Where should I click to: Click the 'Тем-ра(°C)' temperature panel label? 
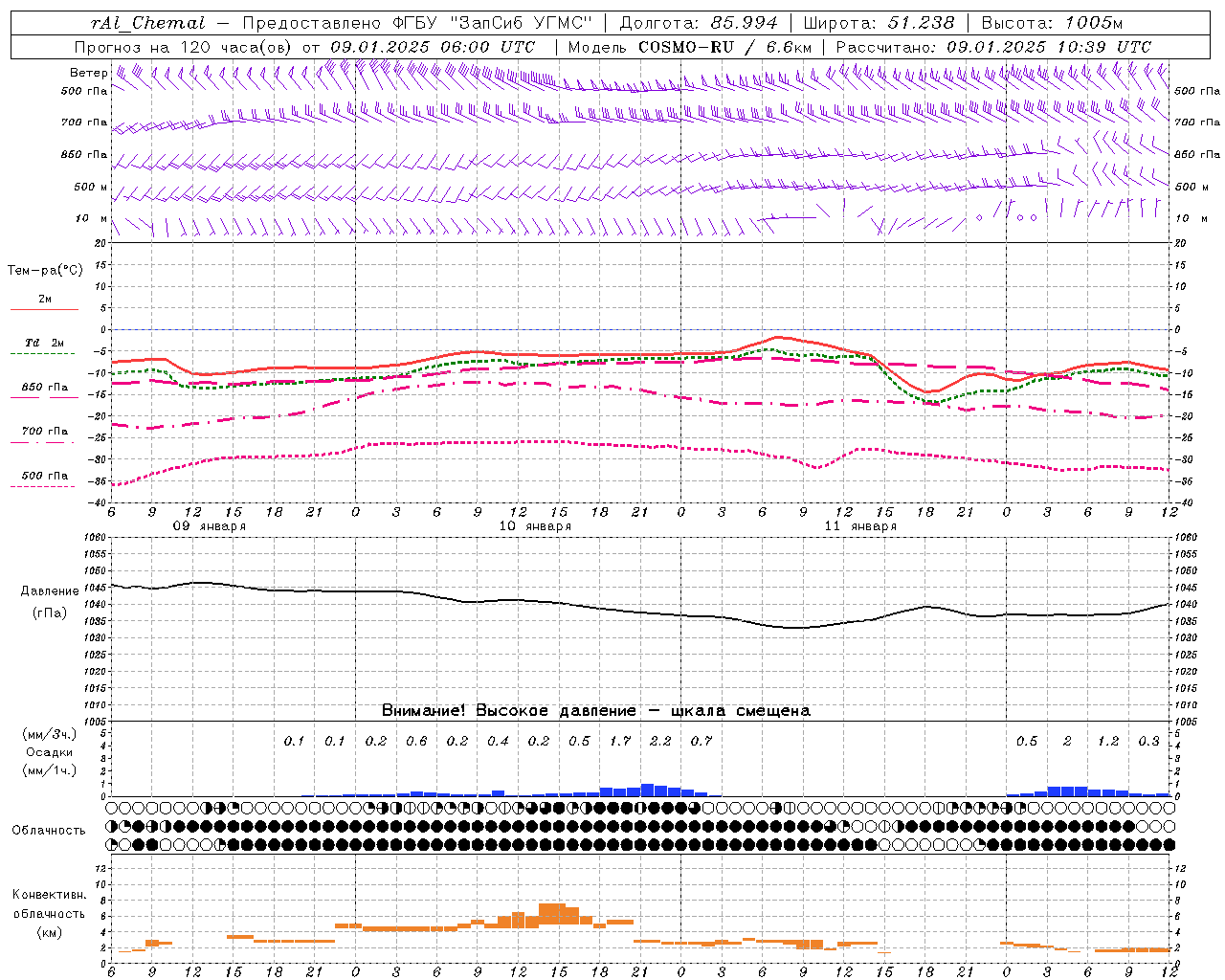(45, 271)
